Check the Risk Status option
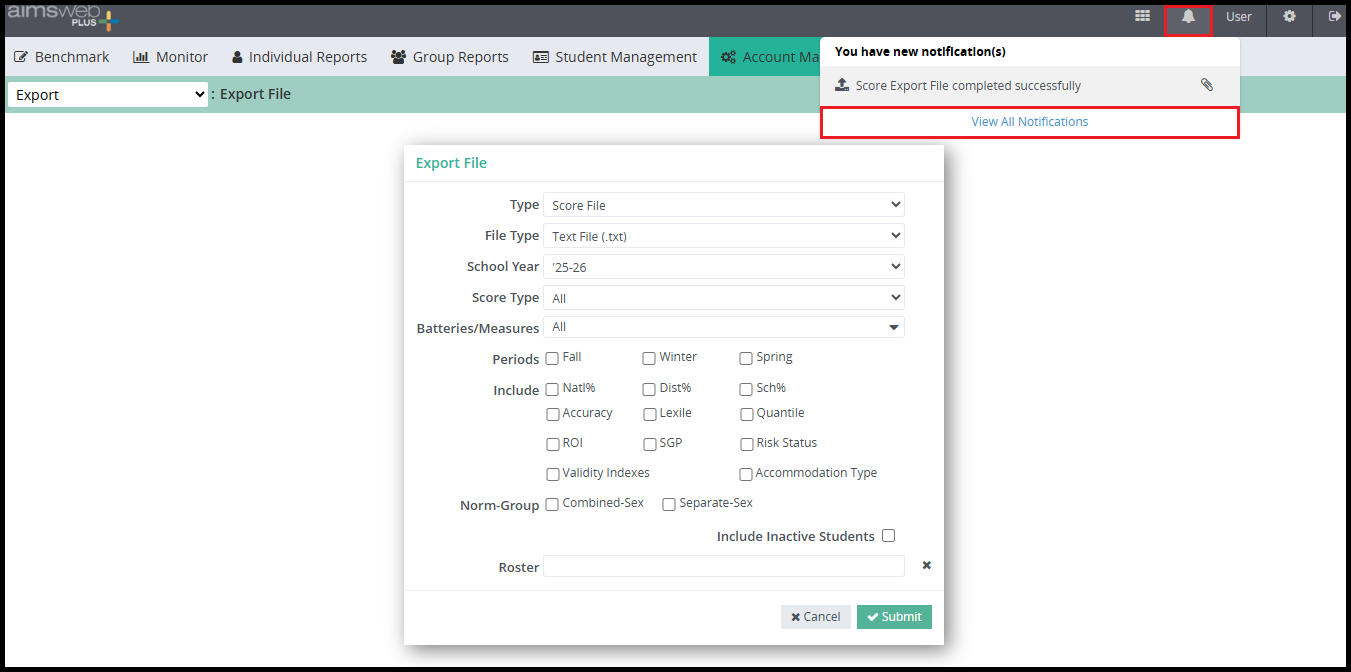 tap(747, 444)
